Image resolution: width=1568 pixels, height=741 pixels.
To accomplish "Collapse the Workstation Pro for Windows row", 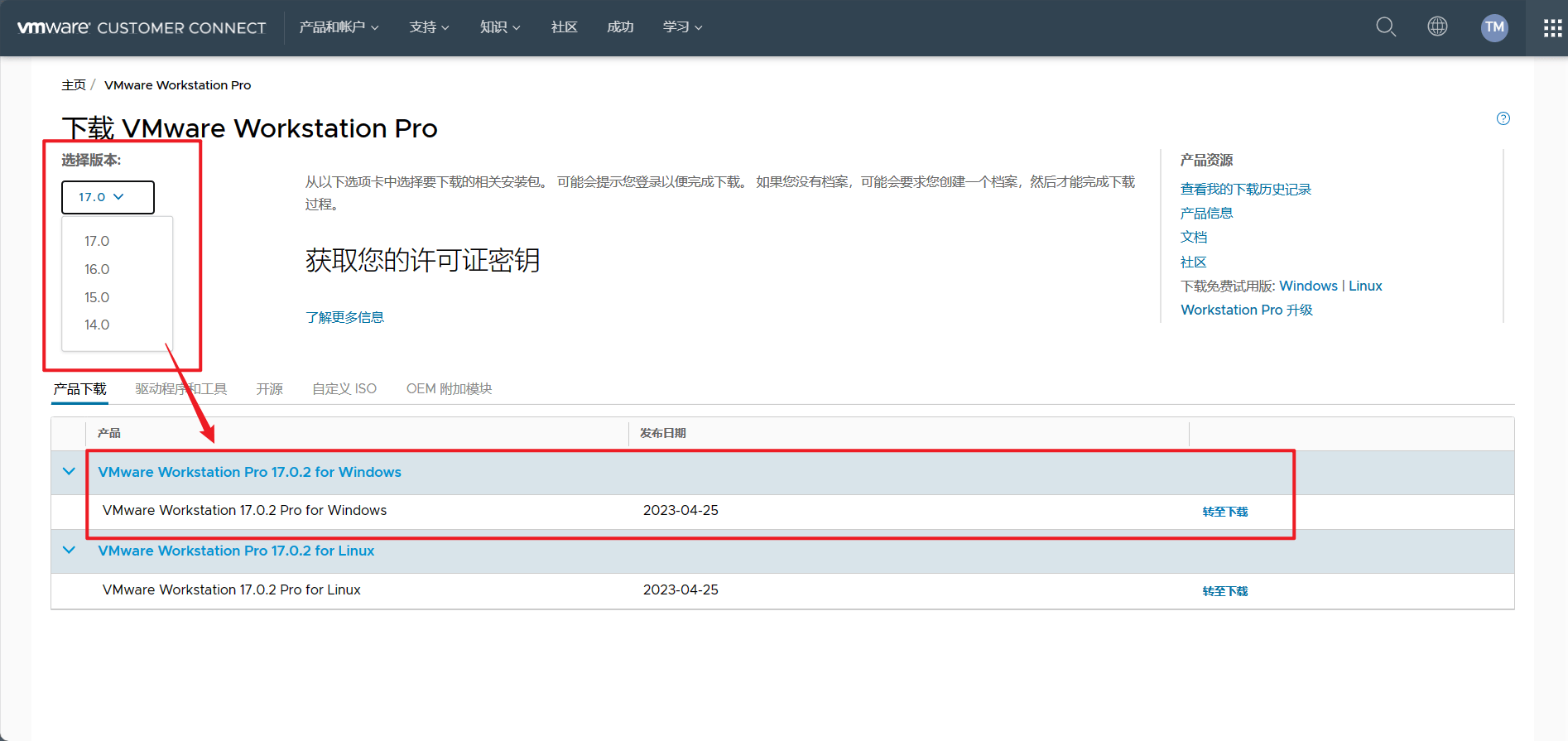I will click(69, 472).
